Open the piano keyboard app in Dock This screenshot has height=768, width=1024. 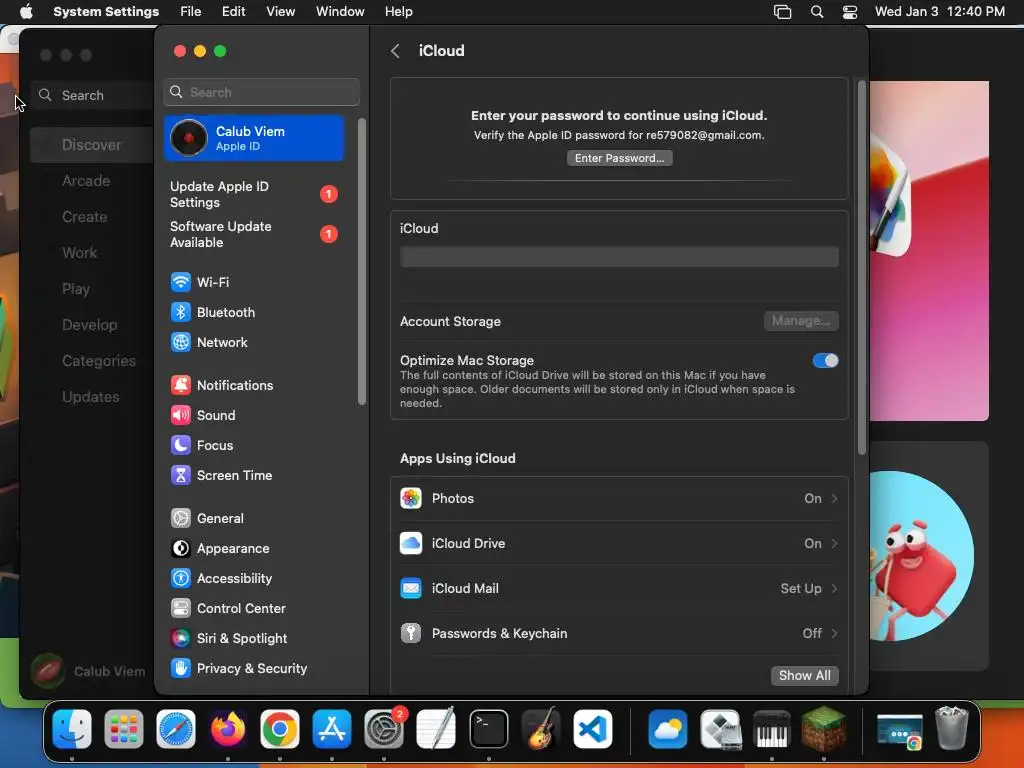(772, 729)
